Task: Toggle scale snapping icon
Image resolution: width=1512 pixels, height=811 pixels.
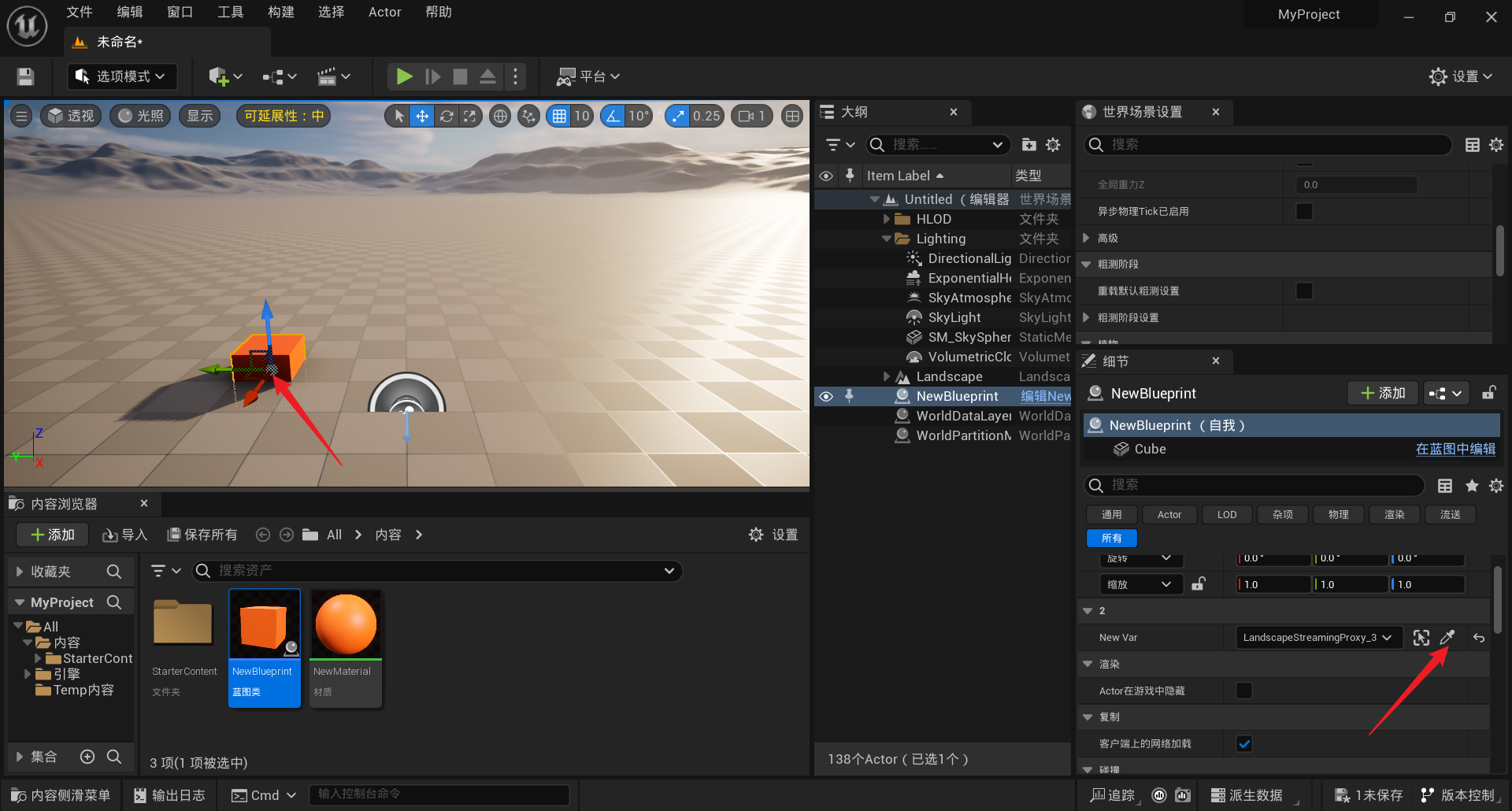Action: [x=677, y=117]
